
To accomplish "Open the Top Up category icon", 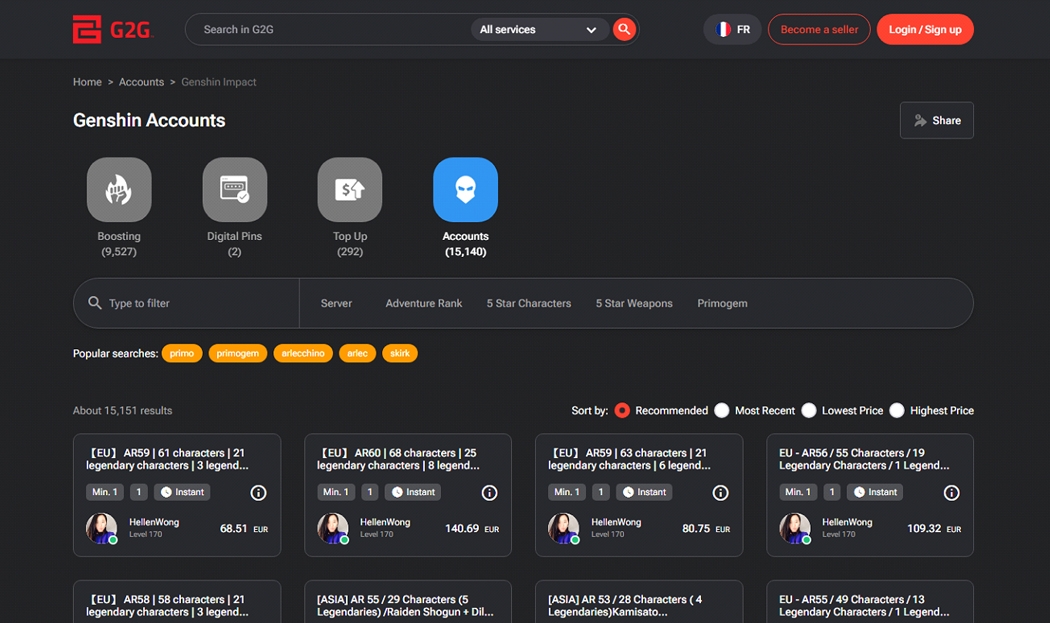I will (x=350, y=190).
